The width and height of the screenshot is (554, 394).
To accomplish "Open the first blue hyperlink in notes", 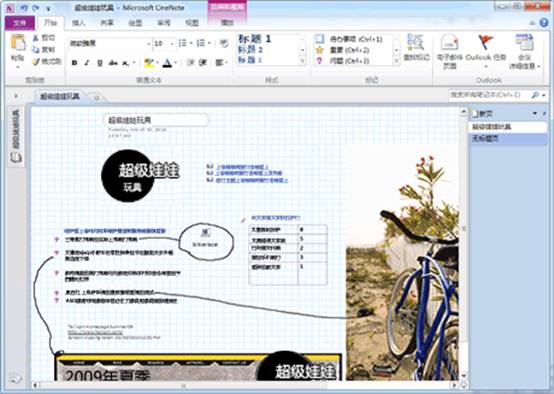I will (242, 166).
